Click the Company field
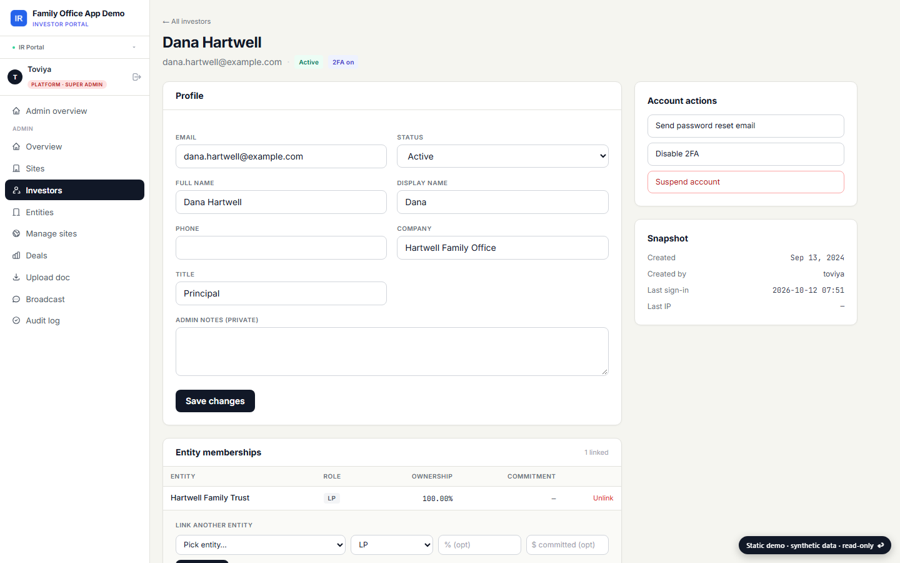 (502, 247)
